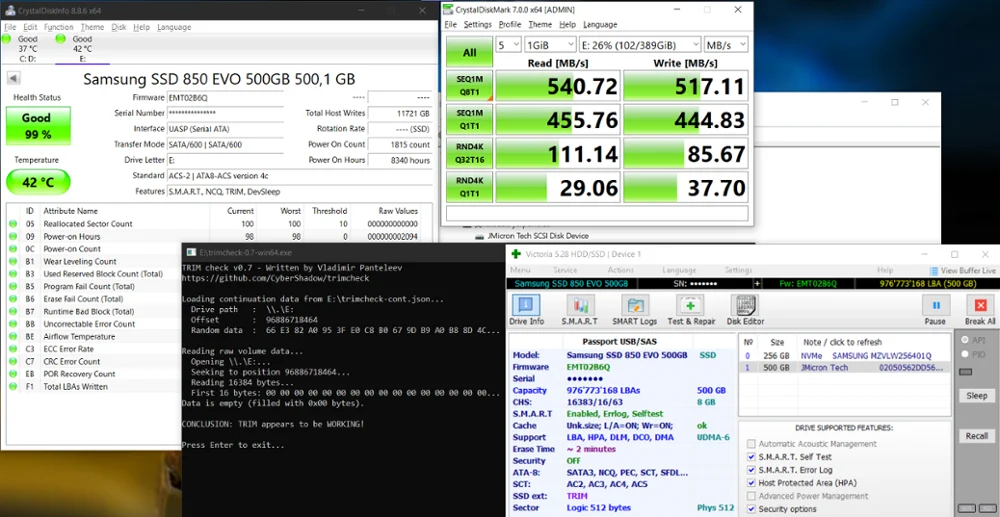The height and width of the screenshot is (517, 1000).
Task: Open the MB/s unit dropdown
Action: (726, 45)
